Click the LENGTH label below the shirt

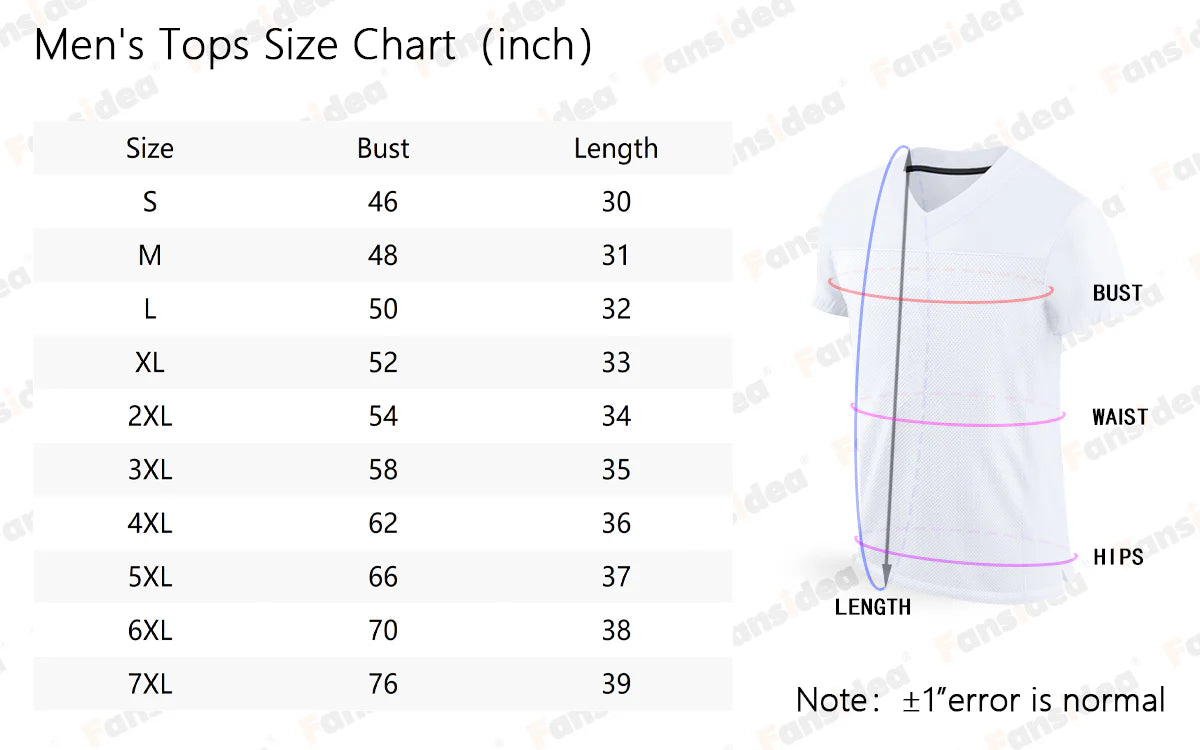(x=873, y=607)
